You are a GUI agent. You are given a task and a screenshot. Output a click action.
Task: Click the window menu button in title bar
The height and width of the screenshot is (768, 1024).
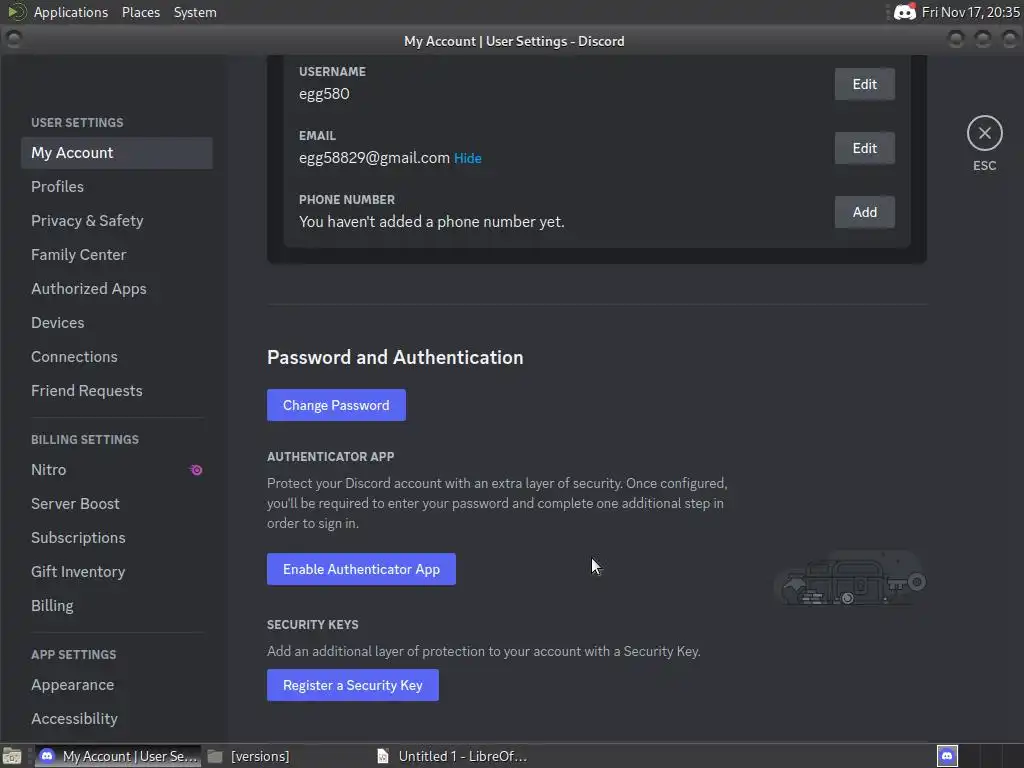click(x=14, y=40)
